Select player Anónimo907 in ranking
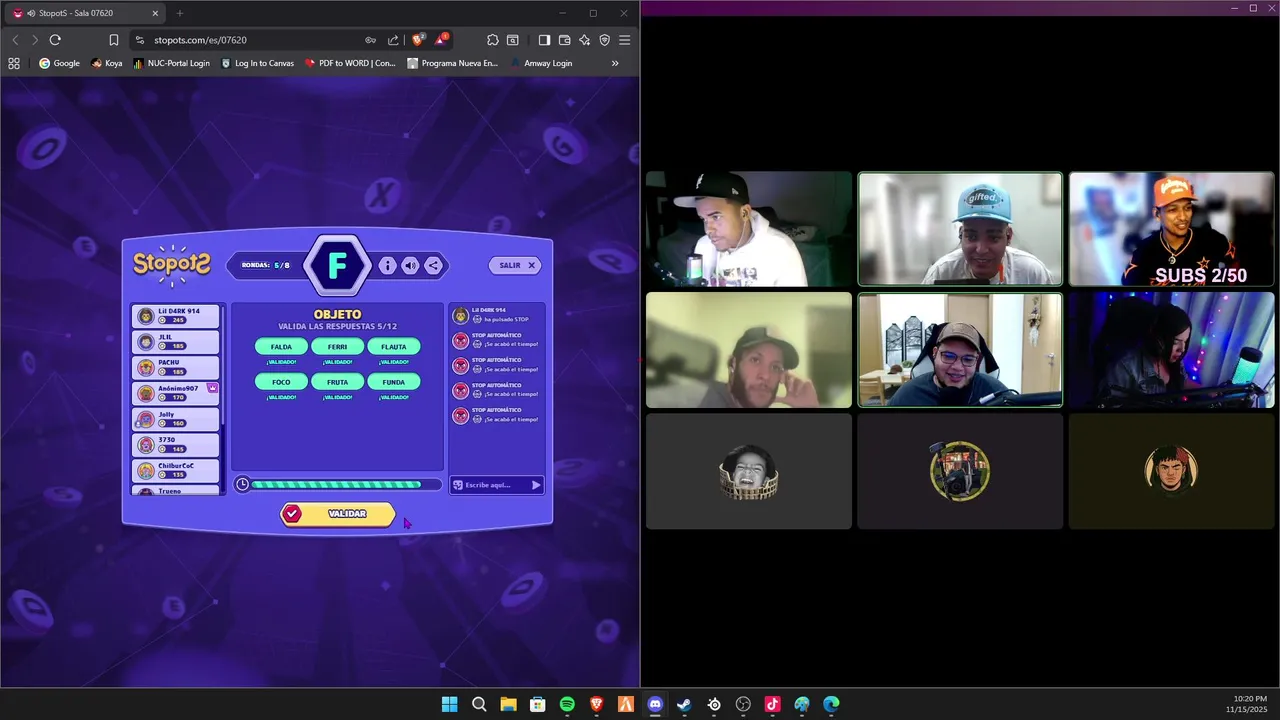The image size is (1280, 720). [x=176, y=393]
